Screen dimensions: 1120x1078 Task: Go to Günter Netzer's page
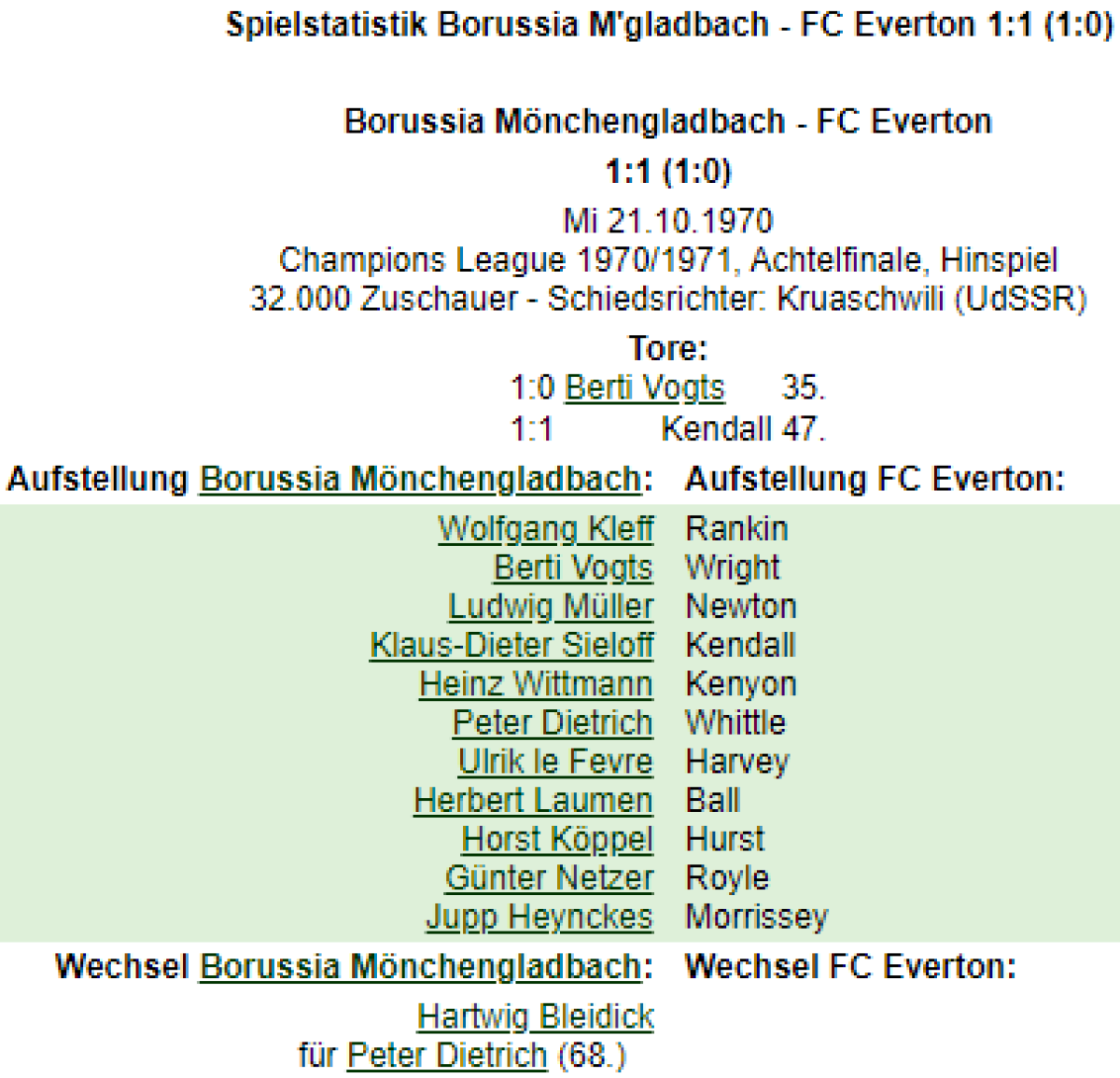pos(549,878)
